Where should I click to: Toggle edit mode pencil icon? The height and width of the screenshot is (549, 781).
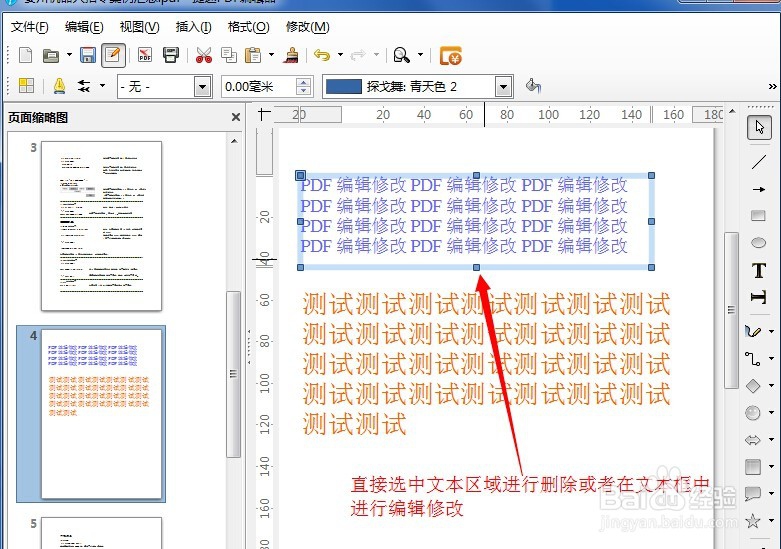(113, 55)
